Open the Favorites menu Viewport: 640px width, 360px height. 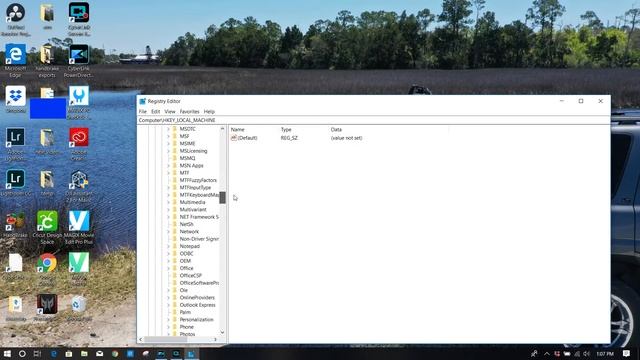[x=189, y=111]
